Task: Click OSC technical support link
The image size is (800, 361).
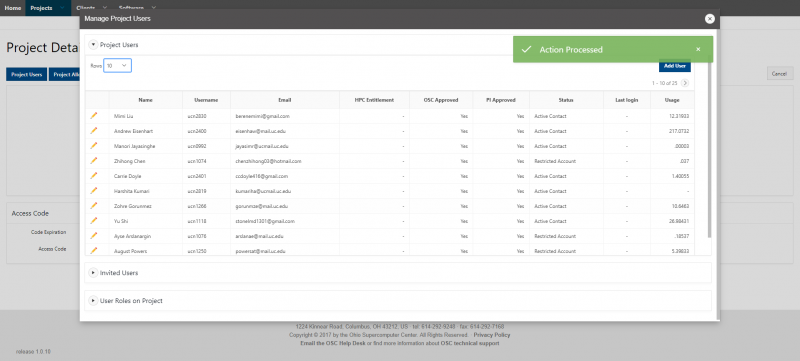Action: (470, 343)
